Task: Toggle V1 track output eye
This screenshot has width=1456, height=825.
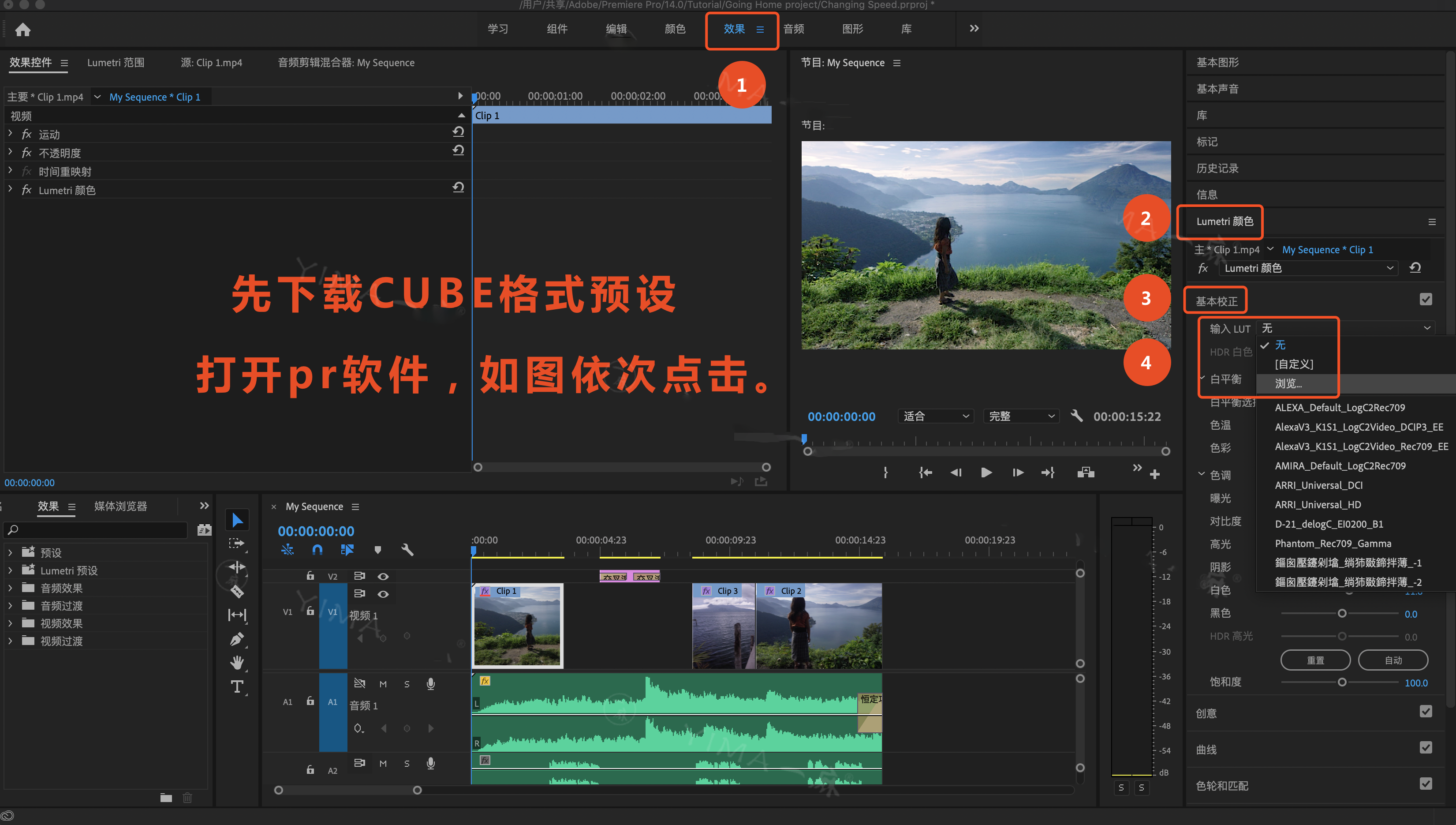Action: 383,594
